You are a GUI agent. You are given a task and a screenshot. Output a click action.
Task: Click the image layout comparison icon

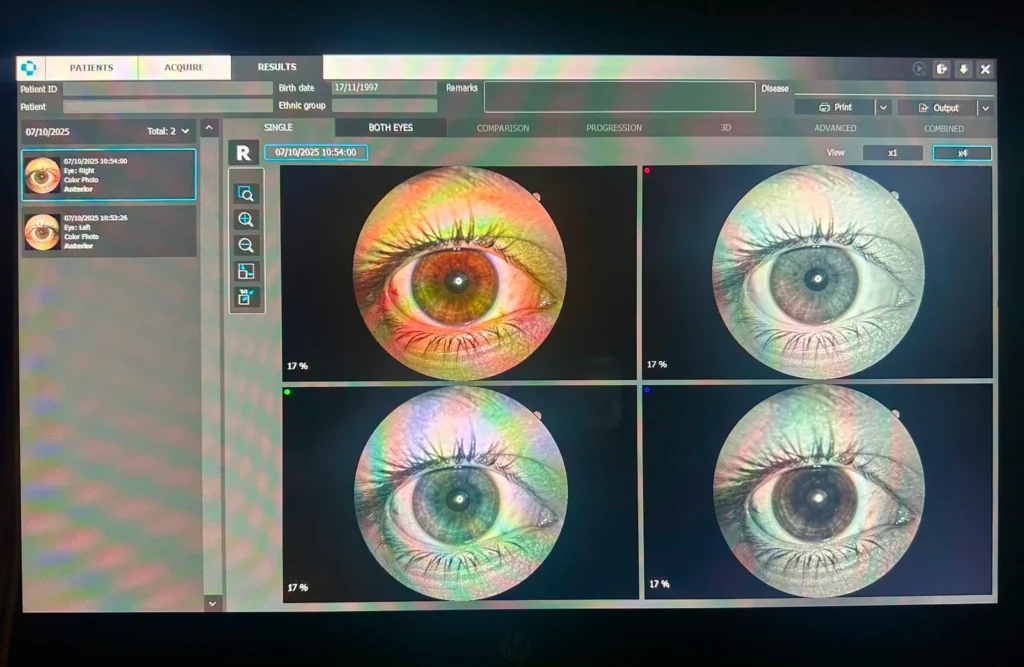pyautogui.click(x=247, y=271)
